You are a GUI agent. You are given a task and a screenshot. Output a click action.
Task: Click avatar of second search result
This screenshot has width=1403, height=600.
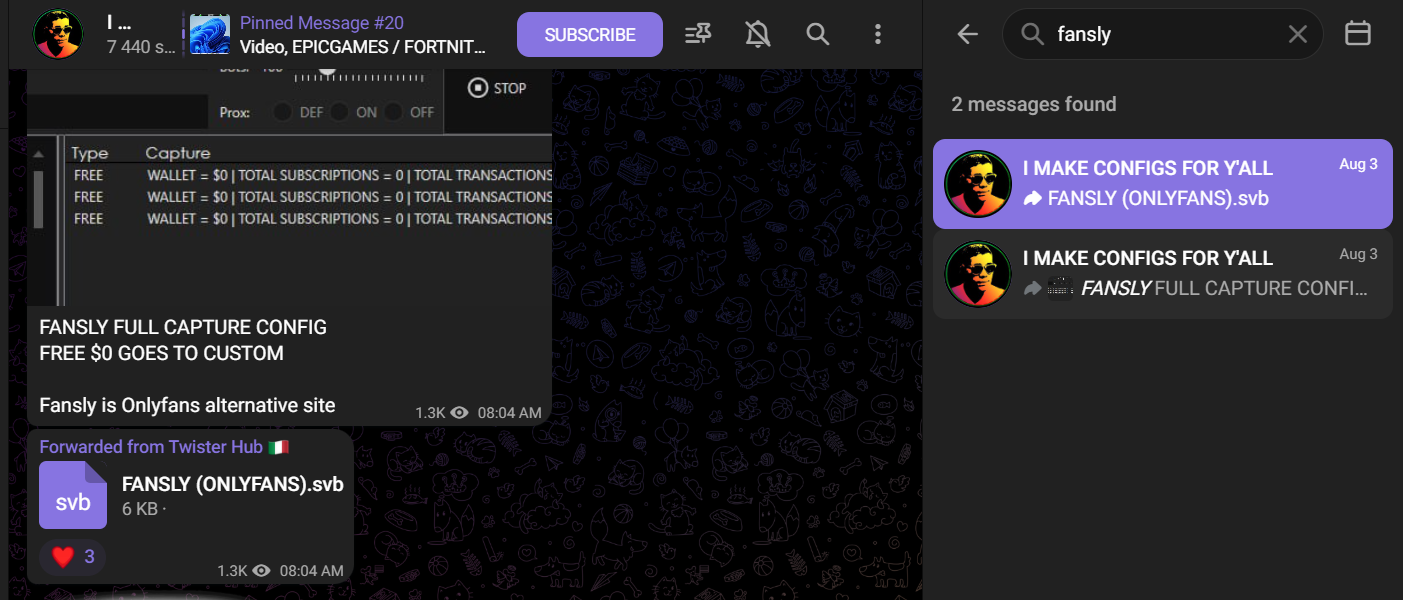tap(978, 274)
